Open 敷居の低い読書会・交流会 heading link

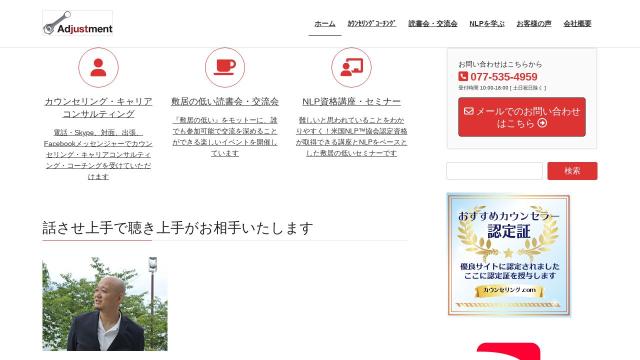[225, 102]
